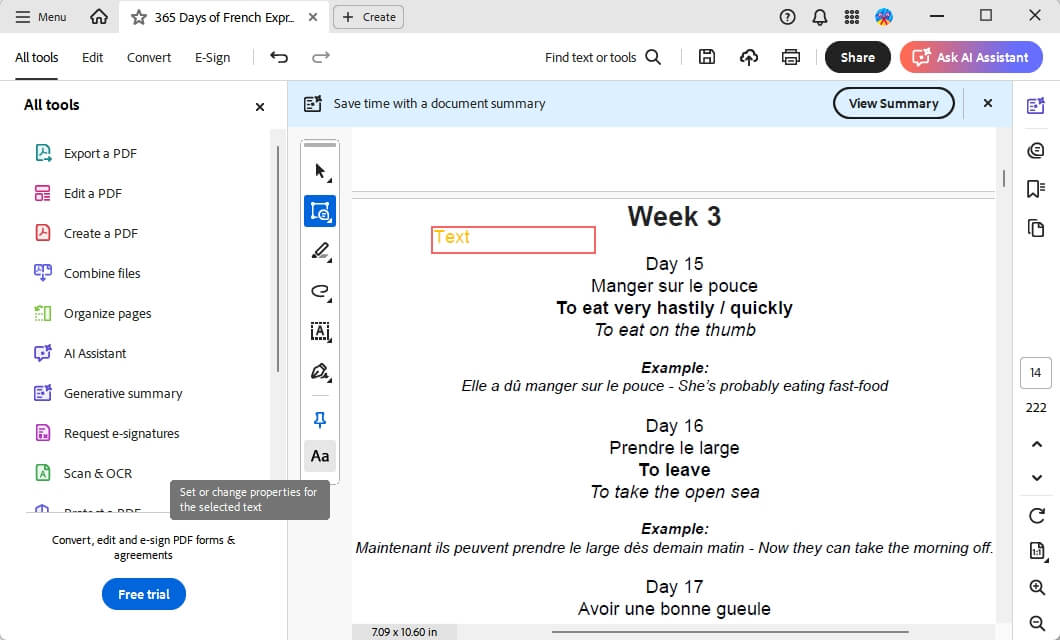Go to the previous page
This screenshot has height=640, width=1060.
[x=1036, y=445]
